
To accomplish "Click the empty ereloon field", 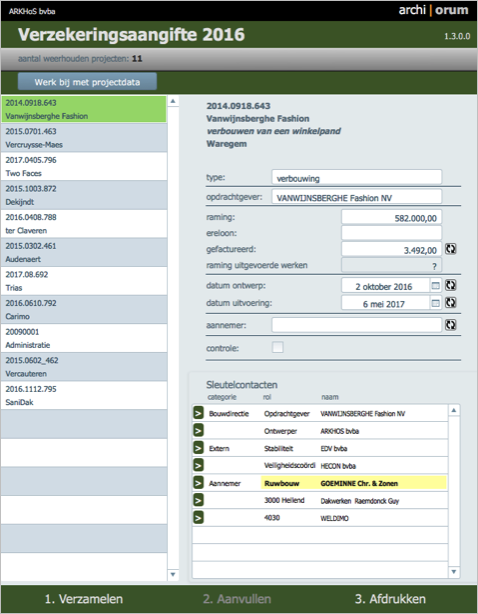I will pyautogui.click(x=391, y=233).
